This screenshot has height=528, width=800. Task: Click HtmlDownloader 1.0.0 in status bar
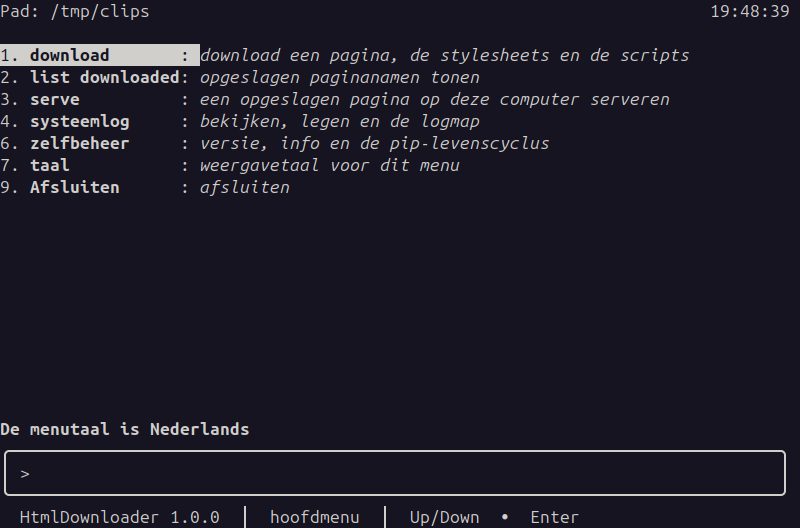pos(119,517)
